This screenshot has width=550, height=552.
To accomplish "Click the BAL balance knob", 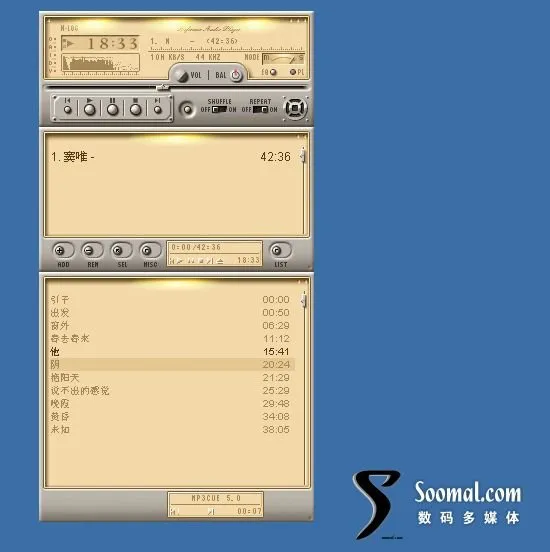I will tap(236, 75).
